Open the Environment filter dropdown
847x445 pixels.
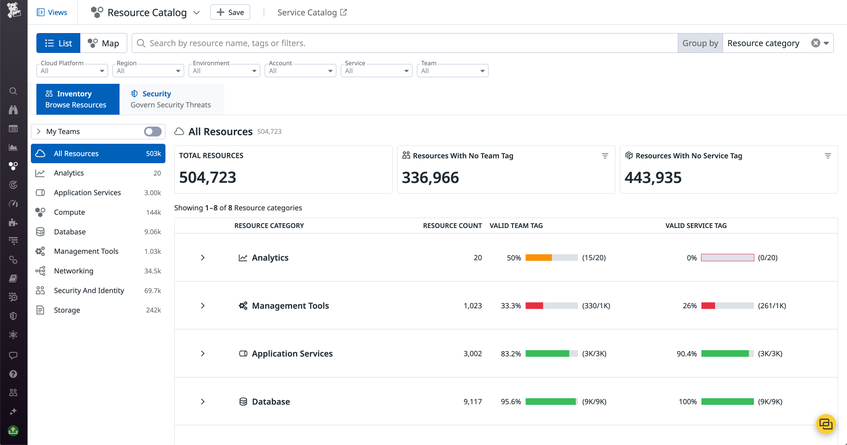point(224,71)
